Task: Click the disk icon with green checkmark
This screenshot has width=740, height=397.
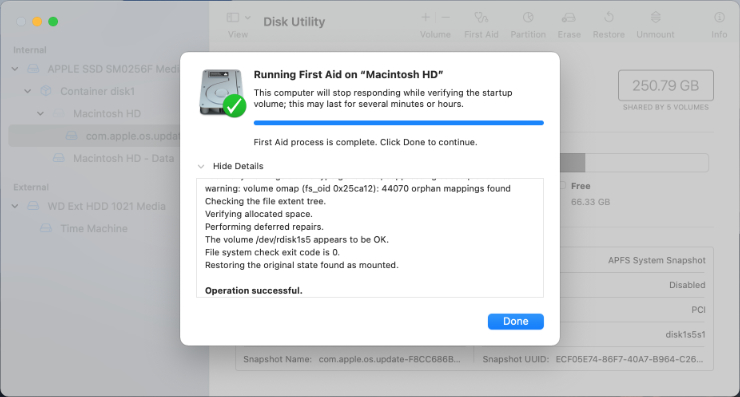Action: click(222, 93)
